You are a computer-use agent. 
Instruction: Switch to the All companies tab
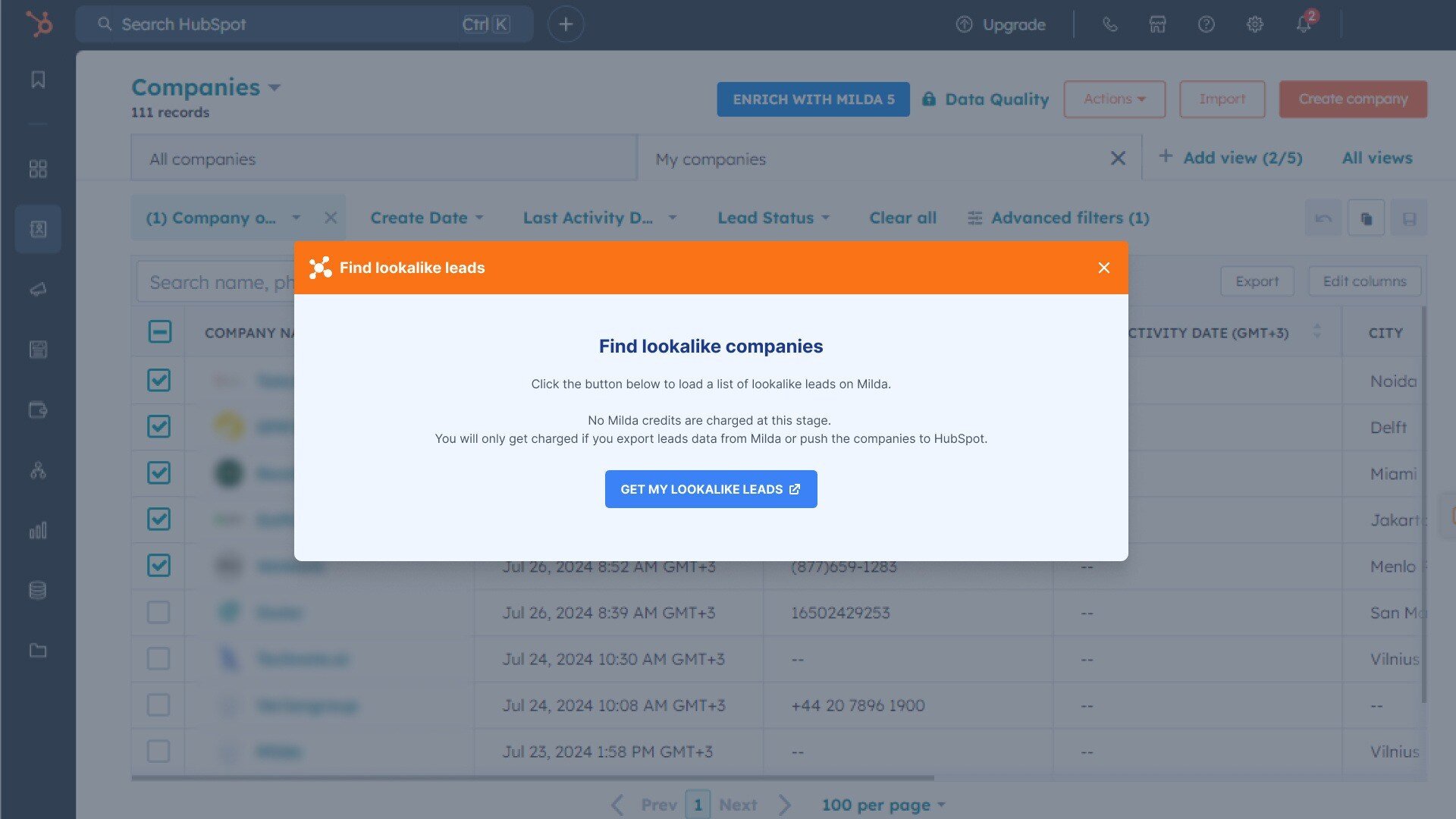[x=202, y=159]
